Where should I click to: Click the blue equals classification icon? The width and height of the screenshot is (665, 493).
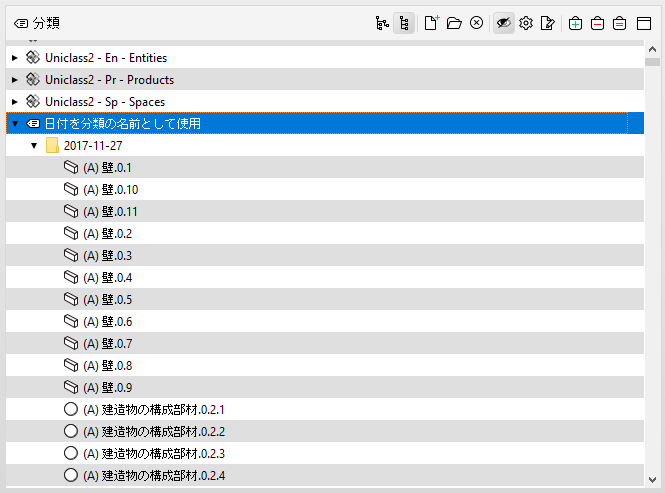(619, 23)
